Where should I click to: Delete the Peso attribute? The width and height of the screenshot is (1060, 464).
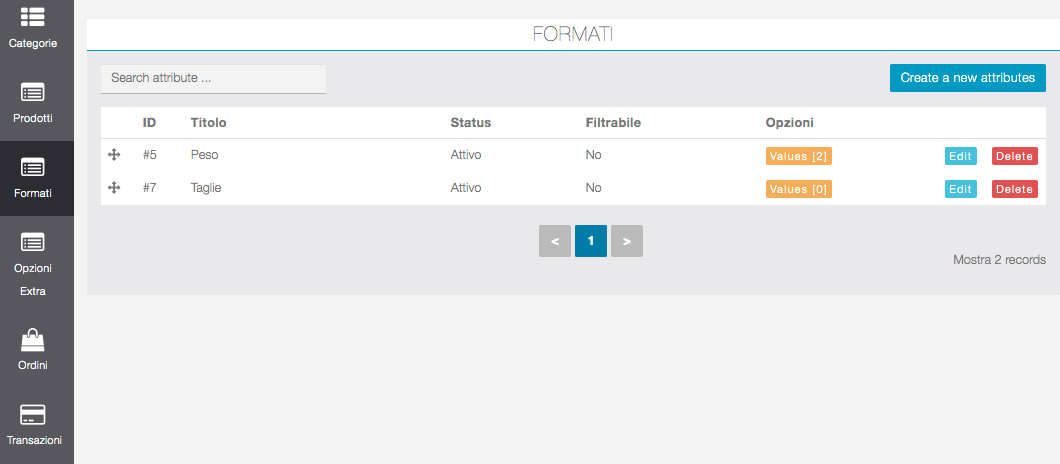click(1014, 156)
